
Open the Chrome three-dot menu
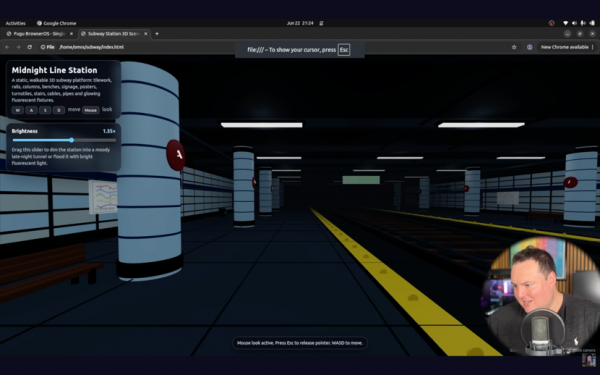point(593,47)
